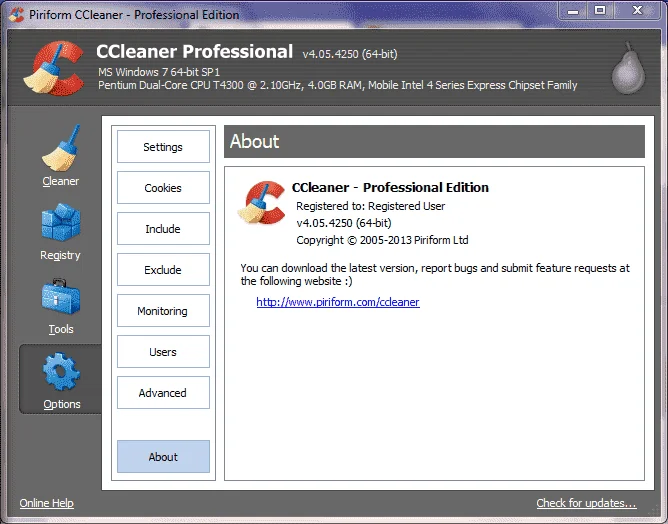Maximize the CCleaner window

point(600,11)
